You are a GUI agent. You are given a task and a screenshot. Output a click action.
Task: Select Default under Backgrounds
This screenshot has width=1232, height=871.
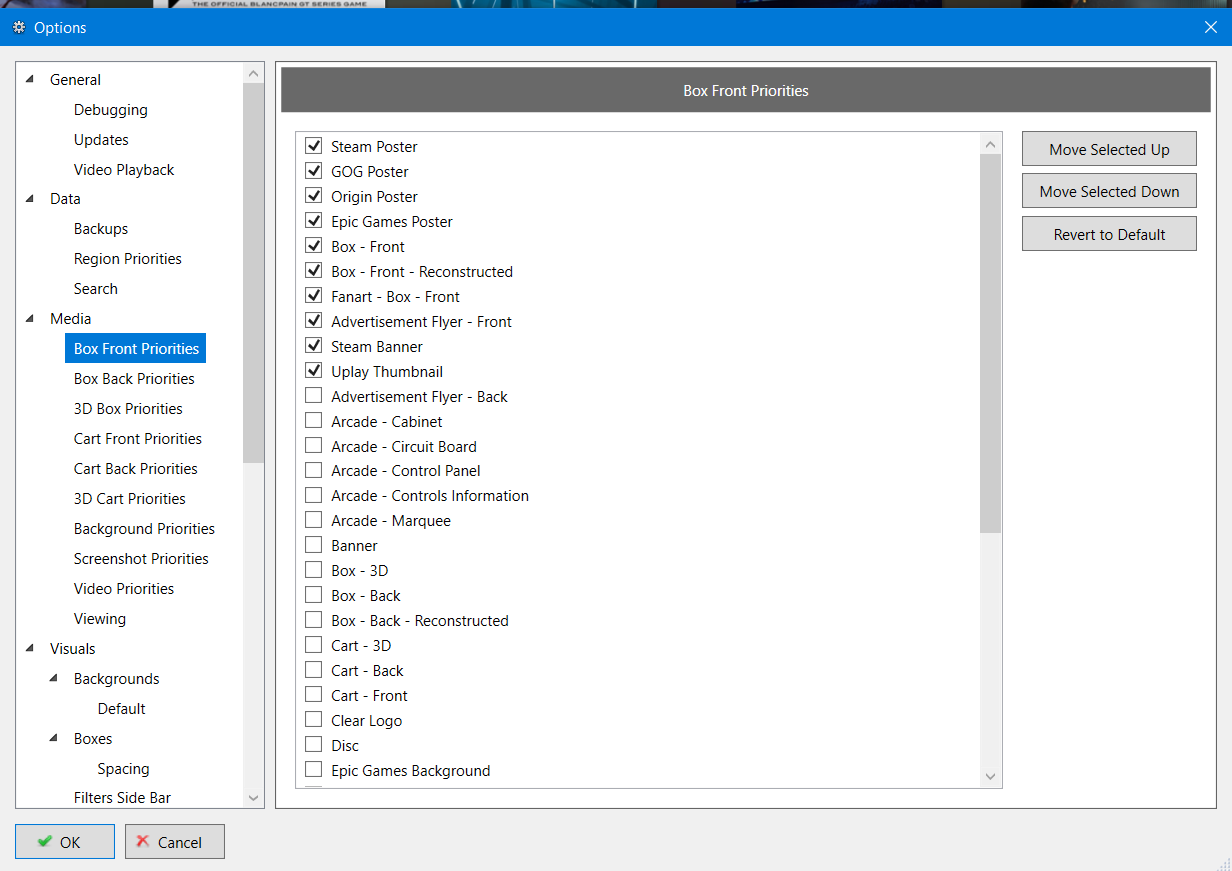point(122,709)
